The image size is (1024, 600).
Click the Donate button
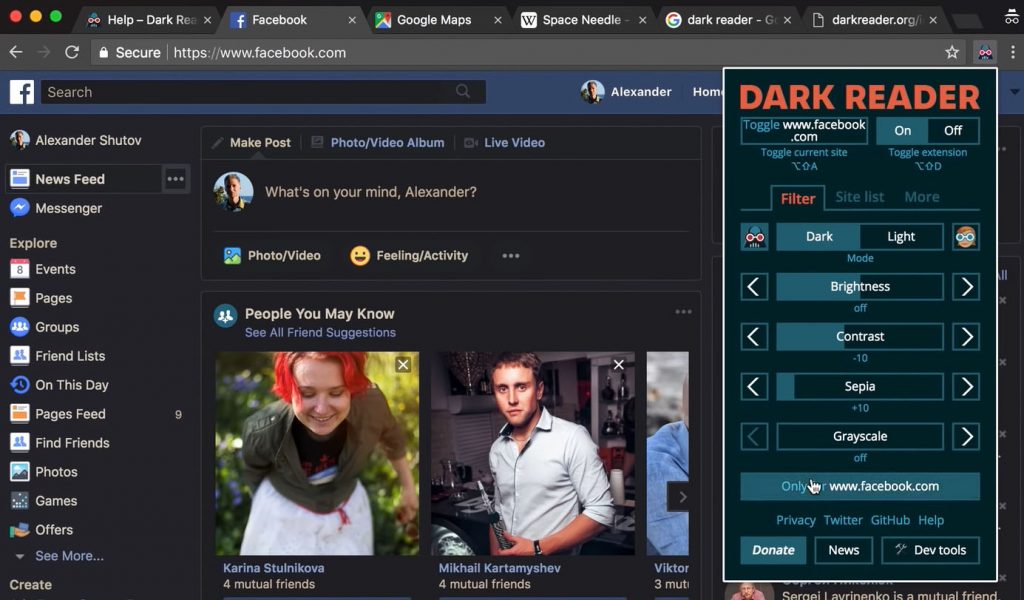tap(773, 550)
